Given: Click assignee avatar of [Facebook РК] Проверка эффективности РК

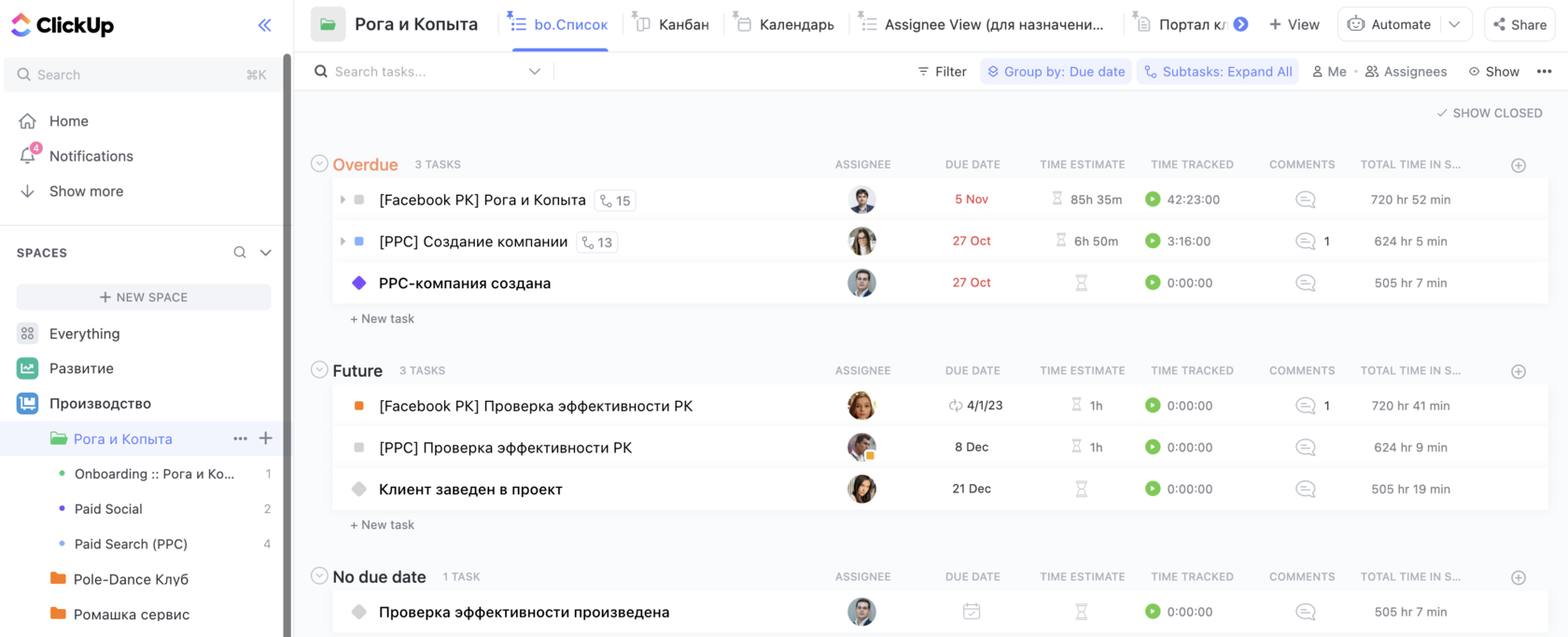Looking at the screenshot, I should [x=861, y=406].
